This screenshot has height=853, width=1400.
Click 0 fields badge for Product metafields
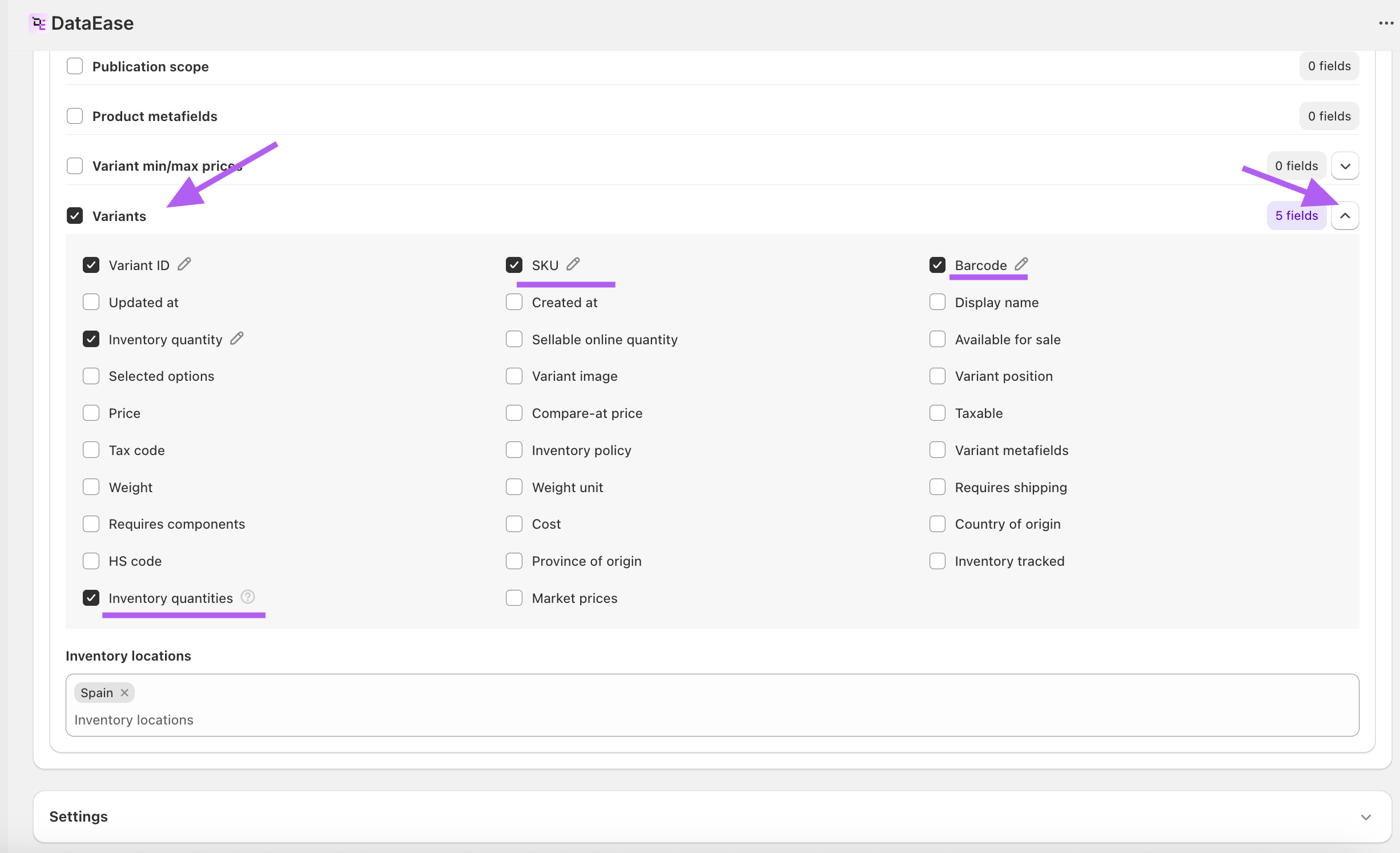pyautogui.click(x=1329, y=116)
